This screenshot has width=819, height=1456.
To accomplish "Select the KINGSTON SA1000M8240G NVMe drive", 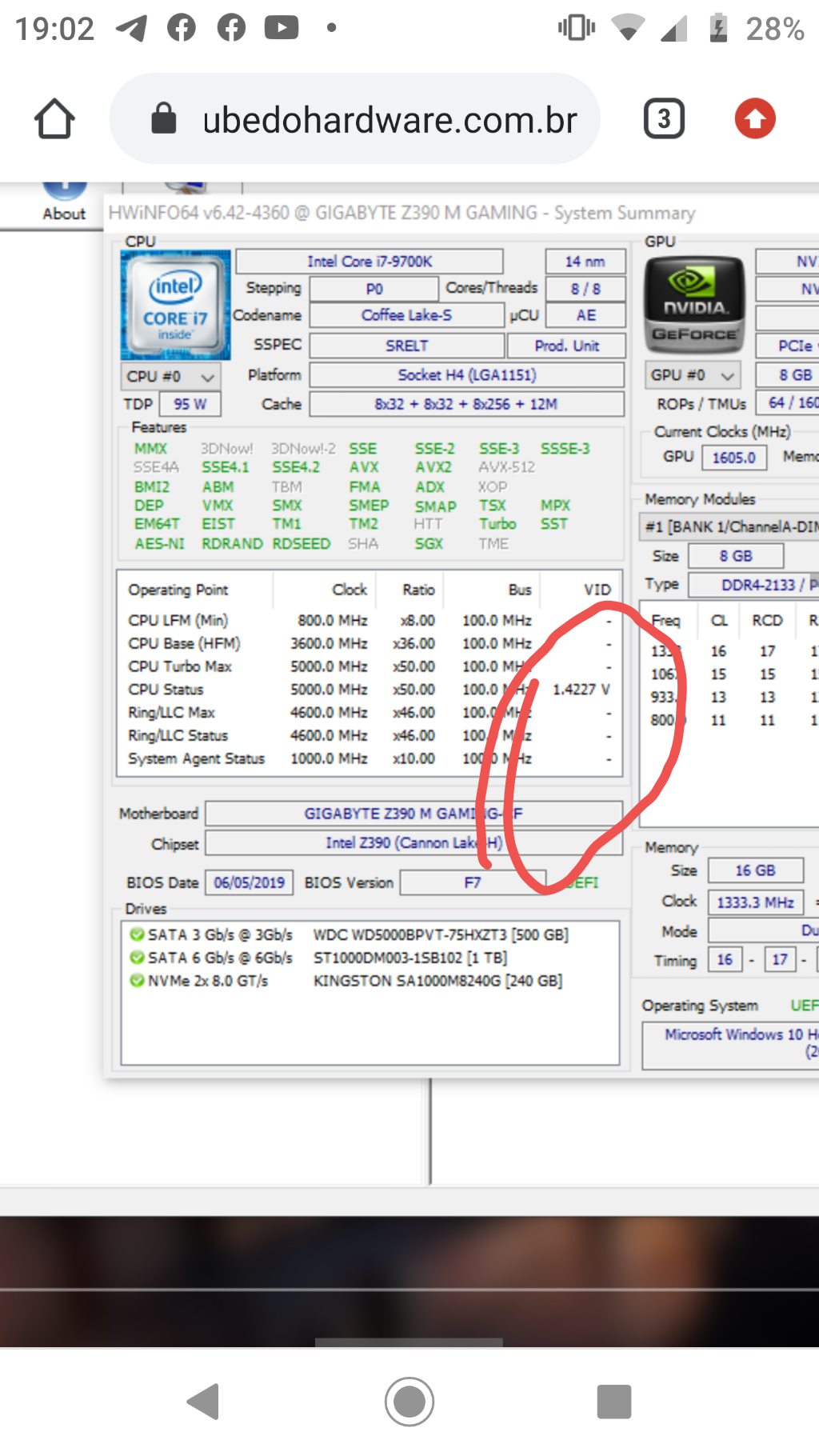I will [438, 981].
